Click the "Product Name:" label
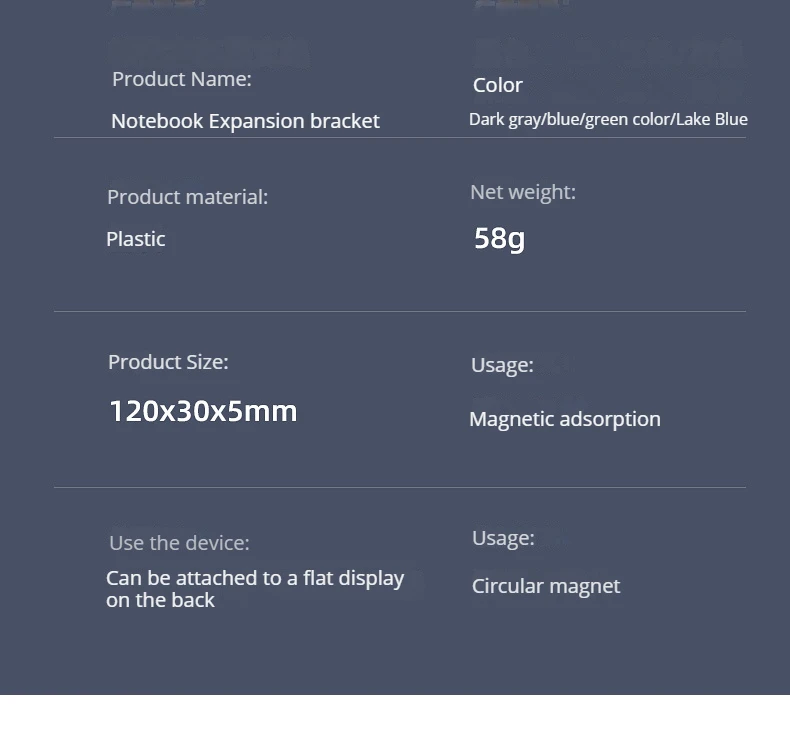This screenshot has width=790, height=736. coord(181,79)
